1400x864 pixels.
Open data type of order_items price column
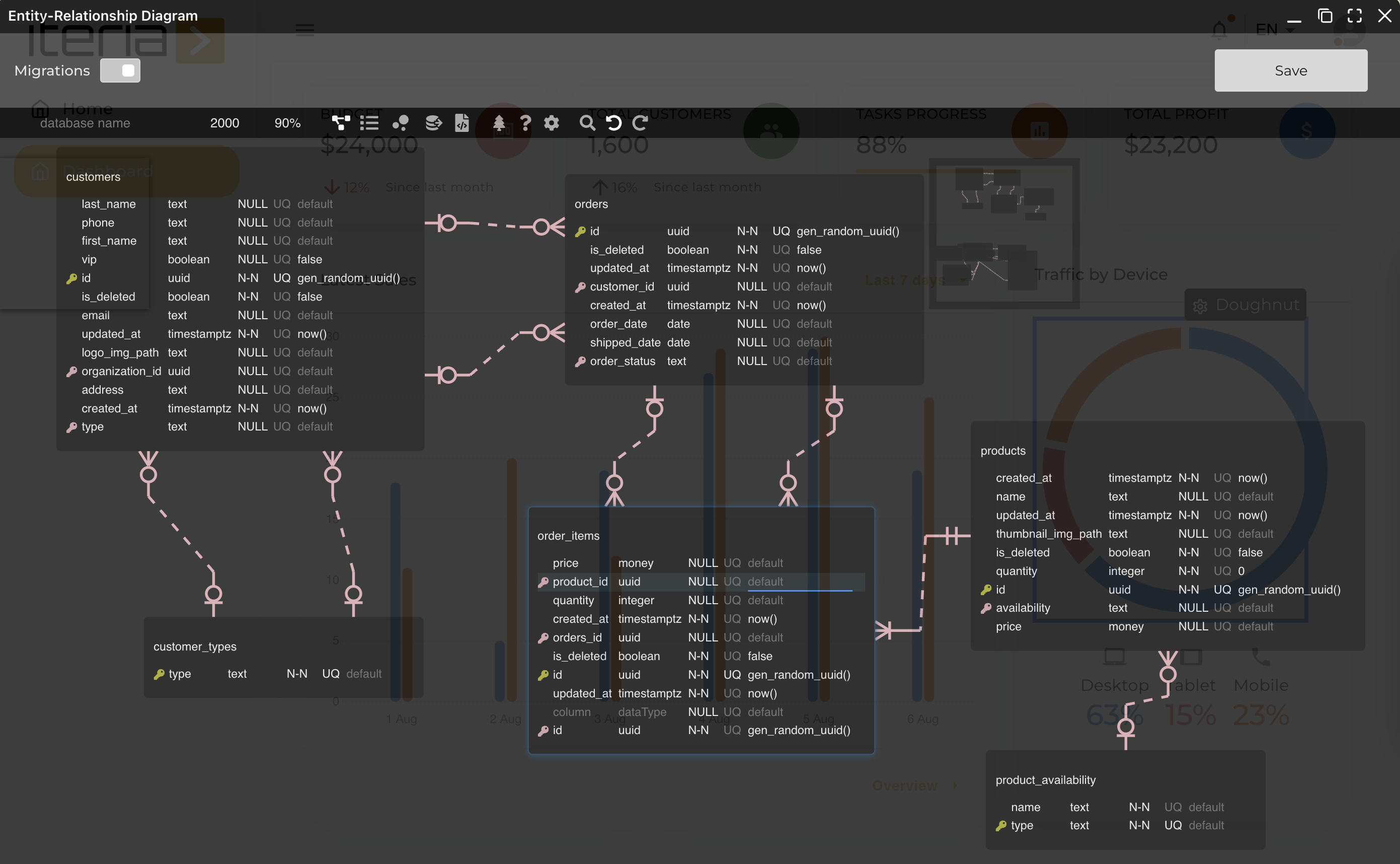click(636, 563)
